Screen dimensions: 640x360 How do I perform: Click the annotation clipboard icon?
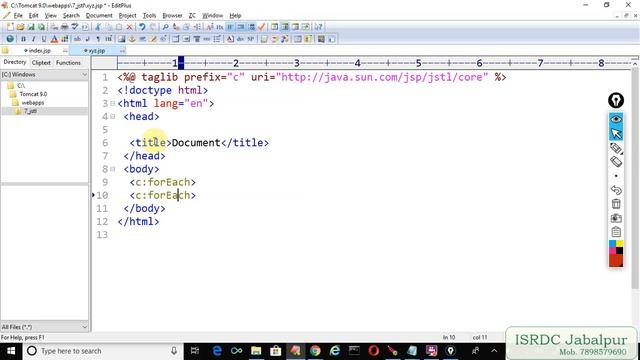click(x=616, y=232)
